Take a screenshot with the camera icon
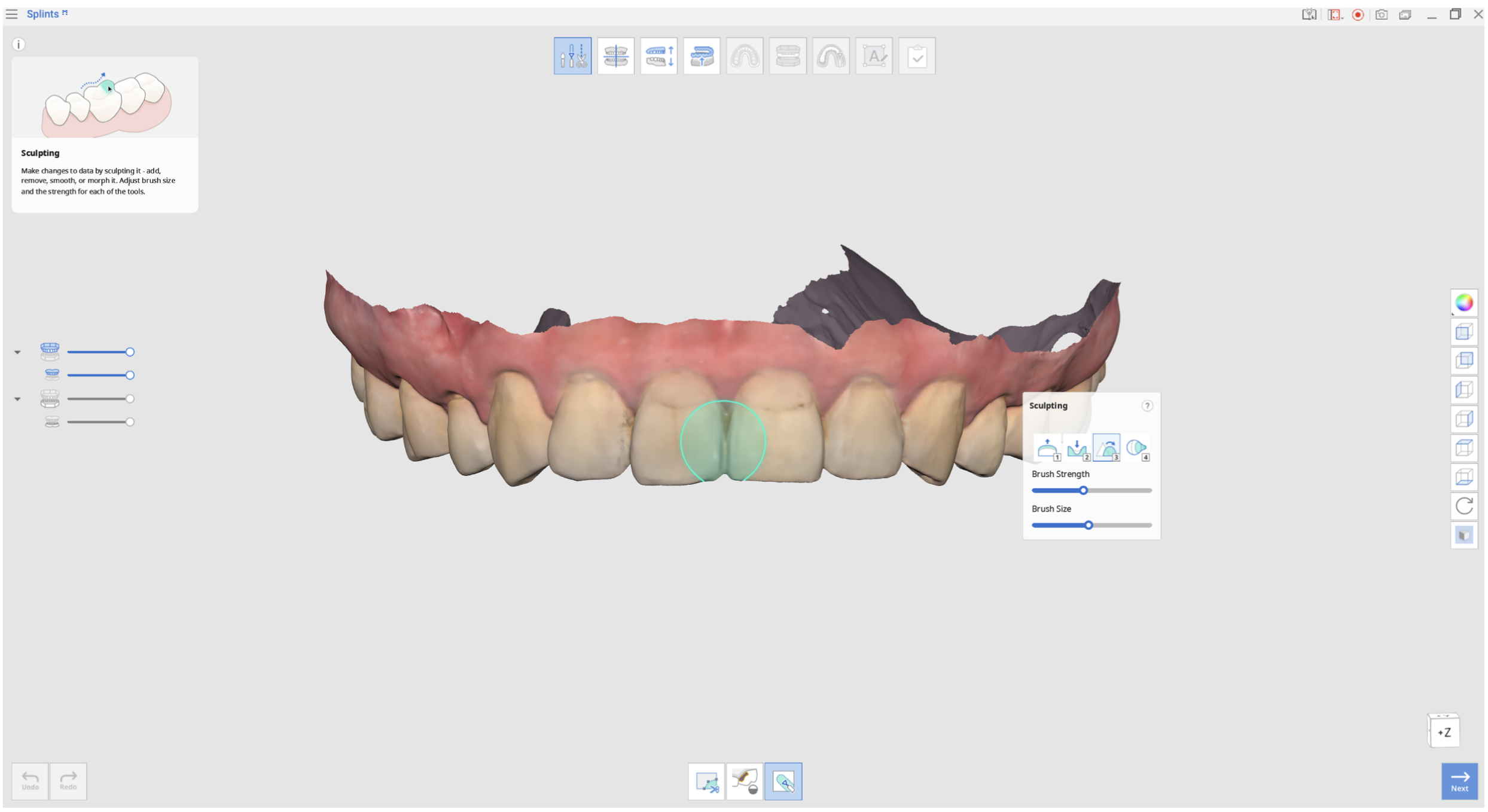 point(1381,14)
